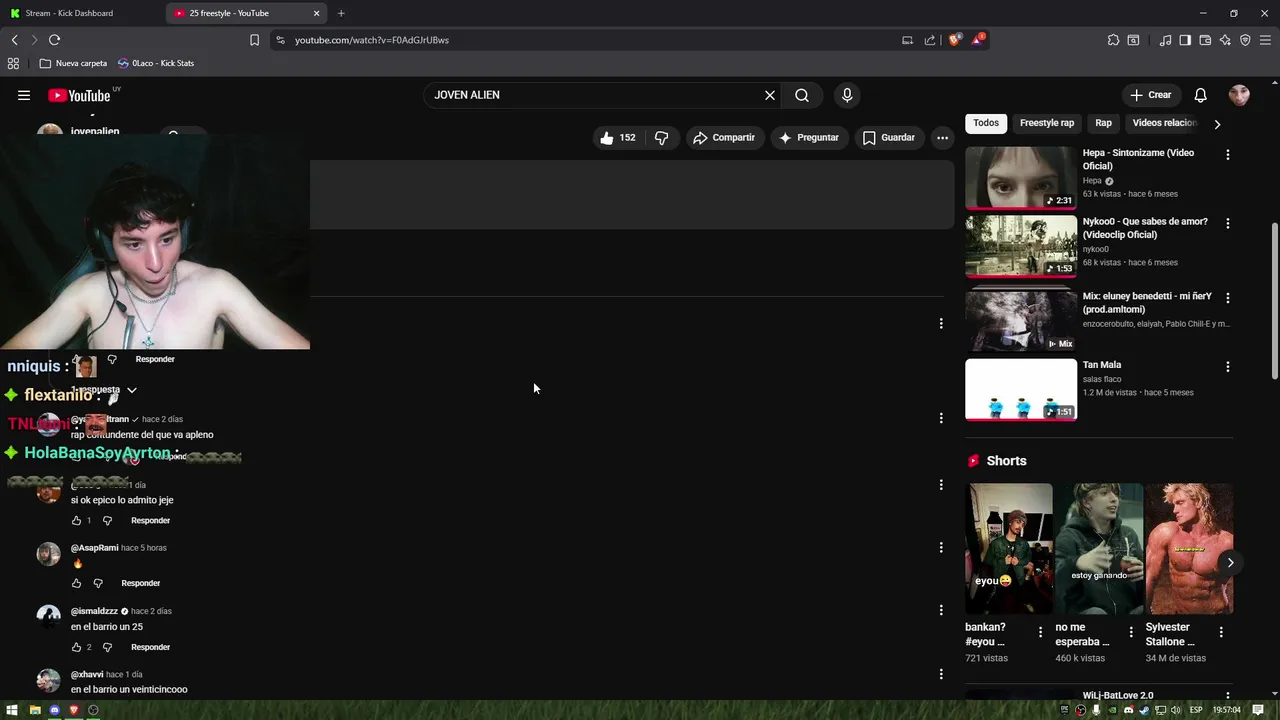Bookmark this page
This screenshot has height=720, width=1280.
click(254, 40)
